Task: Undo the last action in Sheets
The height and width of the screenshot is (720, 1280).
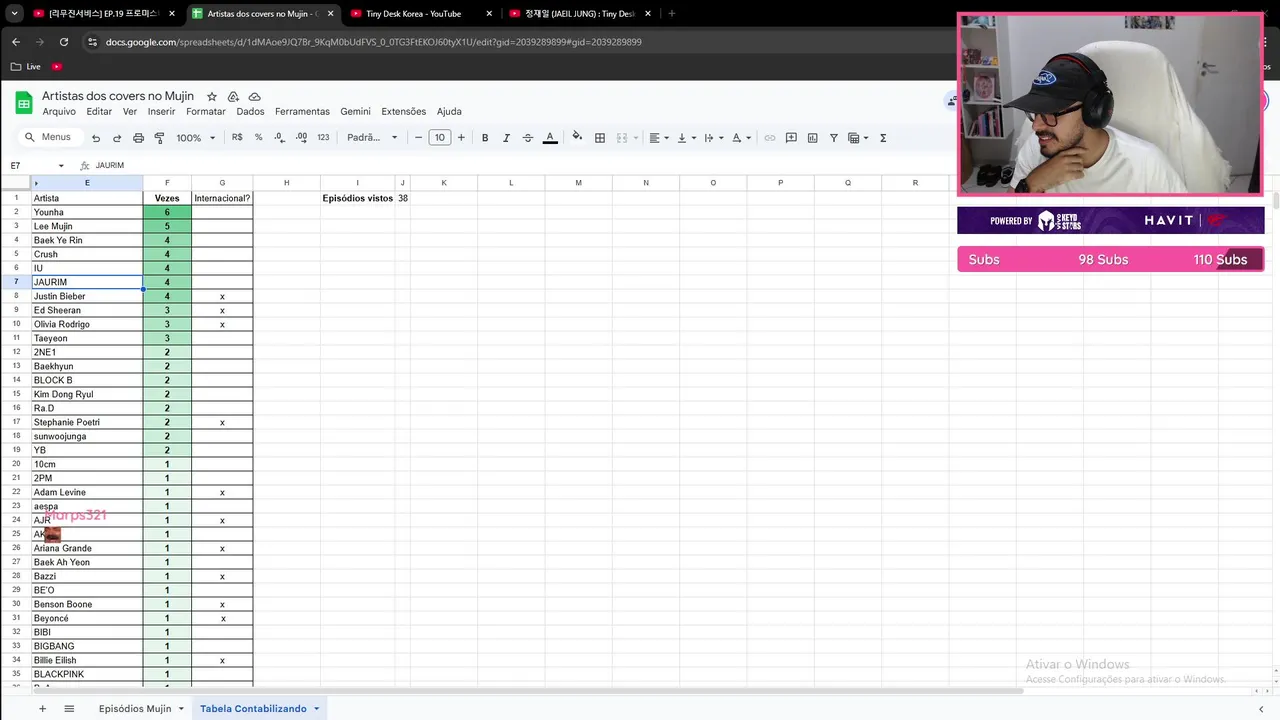Action: pyautogui.click(x=96, y=138)
